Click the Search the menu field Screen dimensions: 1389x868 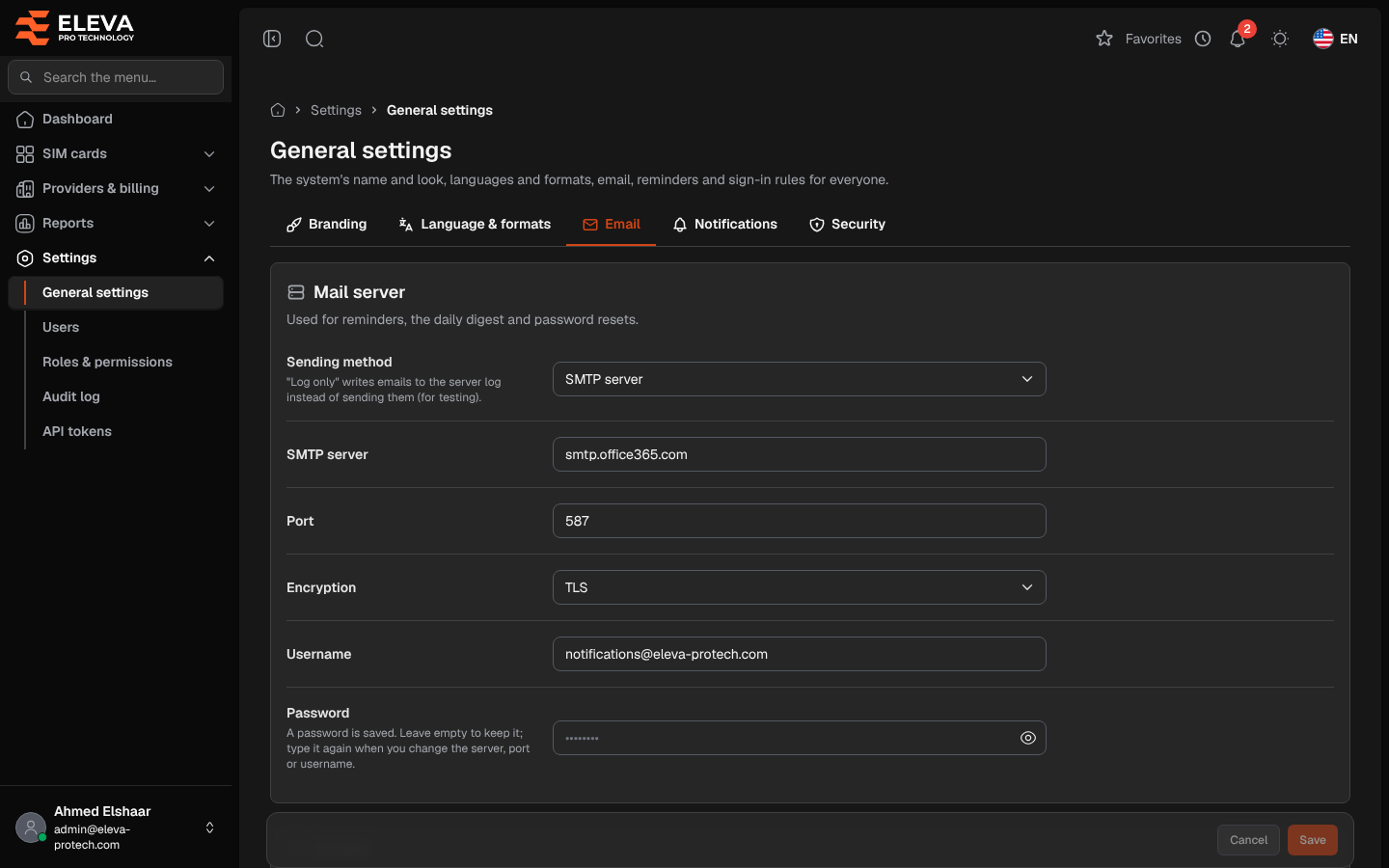click(116, 77)
